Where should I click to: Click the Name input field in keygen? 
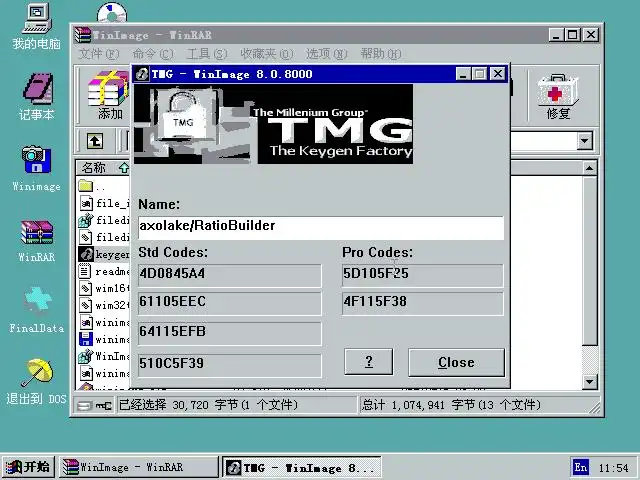321,227
